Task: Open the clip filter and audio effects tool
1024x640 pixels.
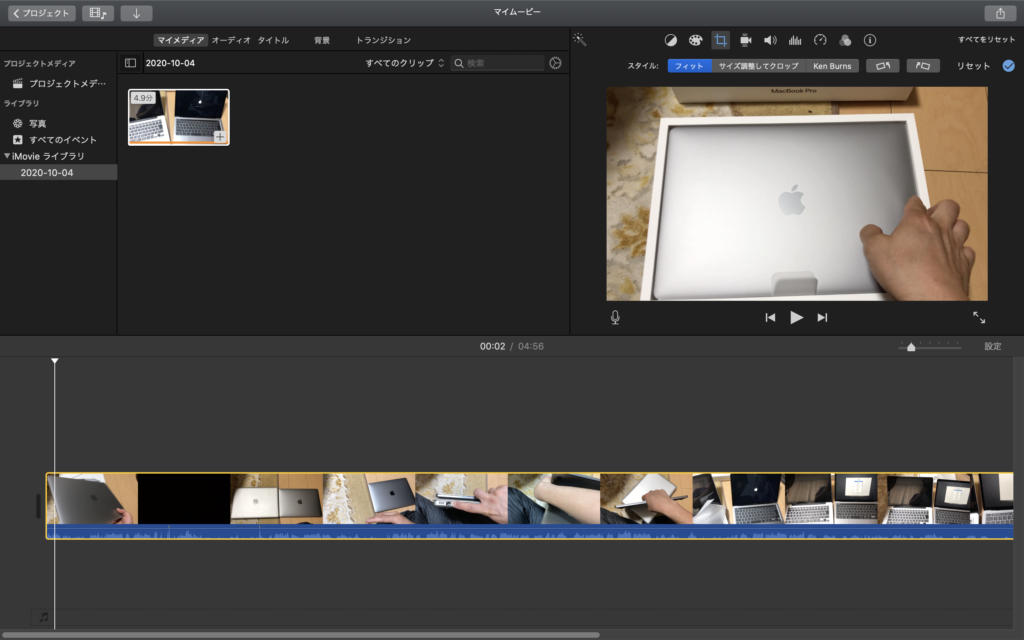Action: (845, 40)
